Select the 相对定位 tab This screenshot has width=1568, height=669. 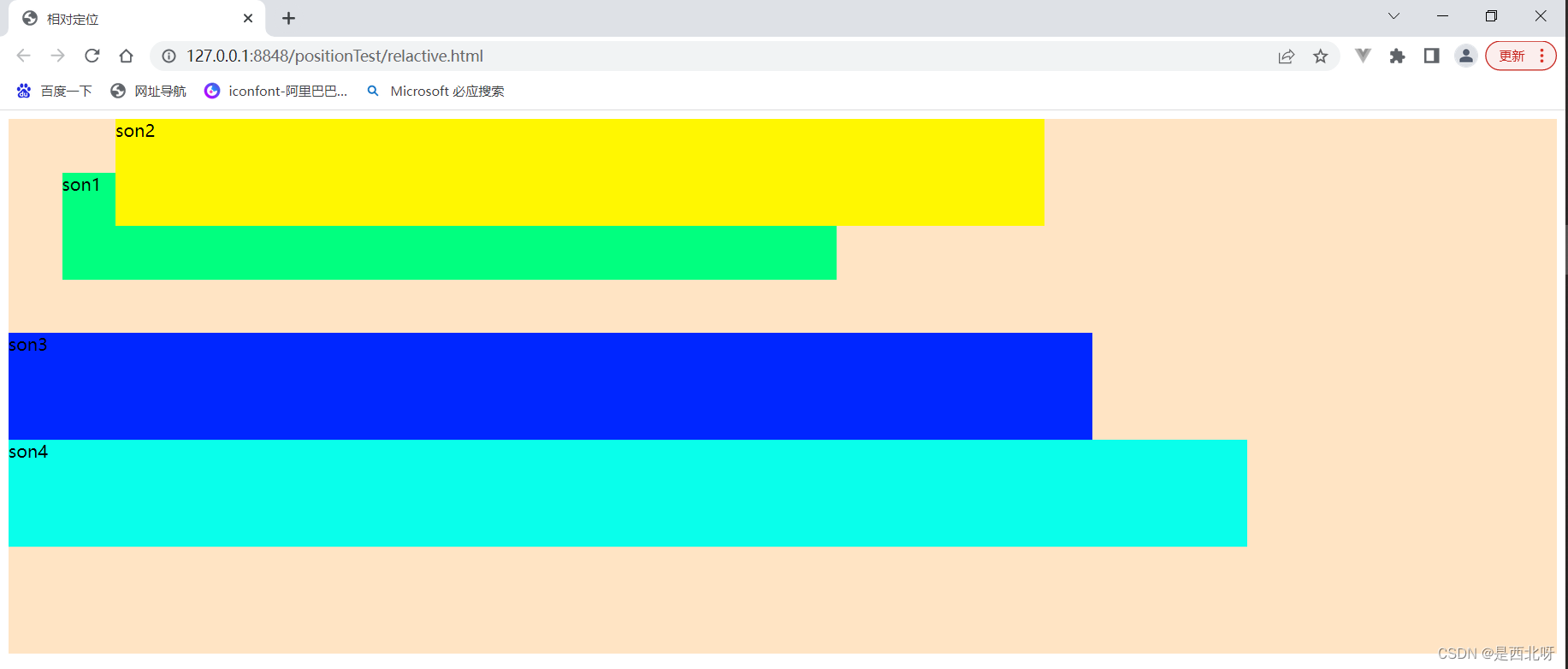point(137,18)
